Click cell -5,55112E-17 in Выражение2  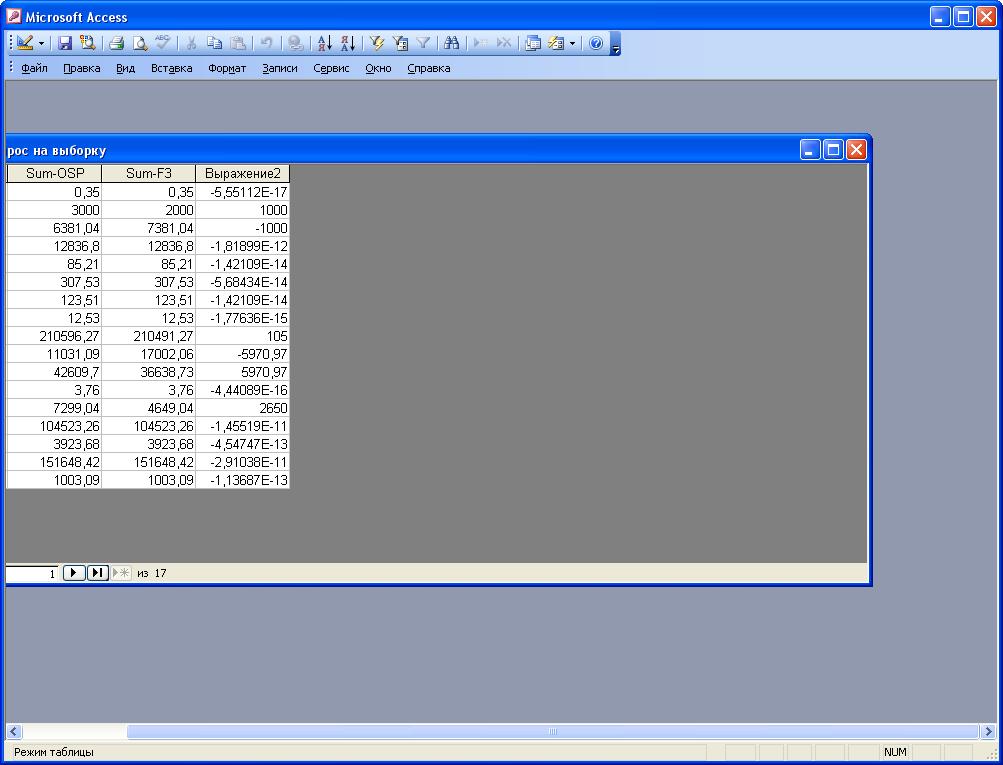242,192
